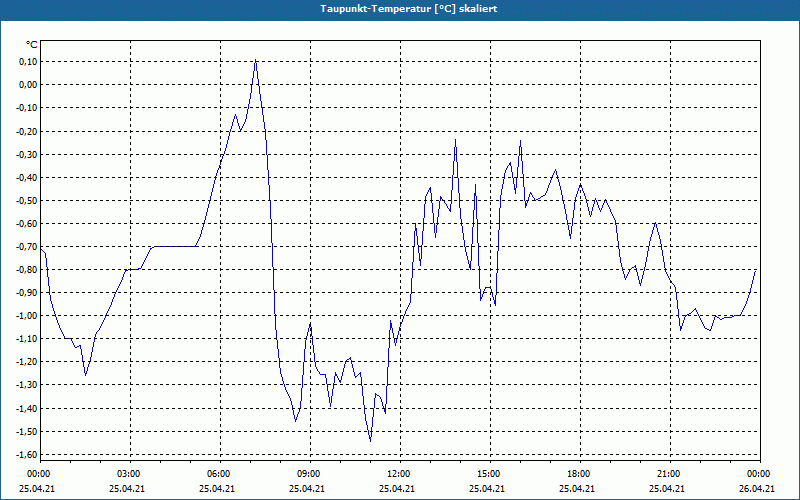Click the -0,50 axis value
Screen dimensions: 800x500
point(26,201)
